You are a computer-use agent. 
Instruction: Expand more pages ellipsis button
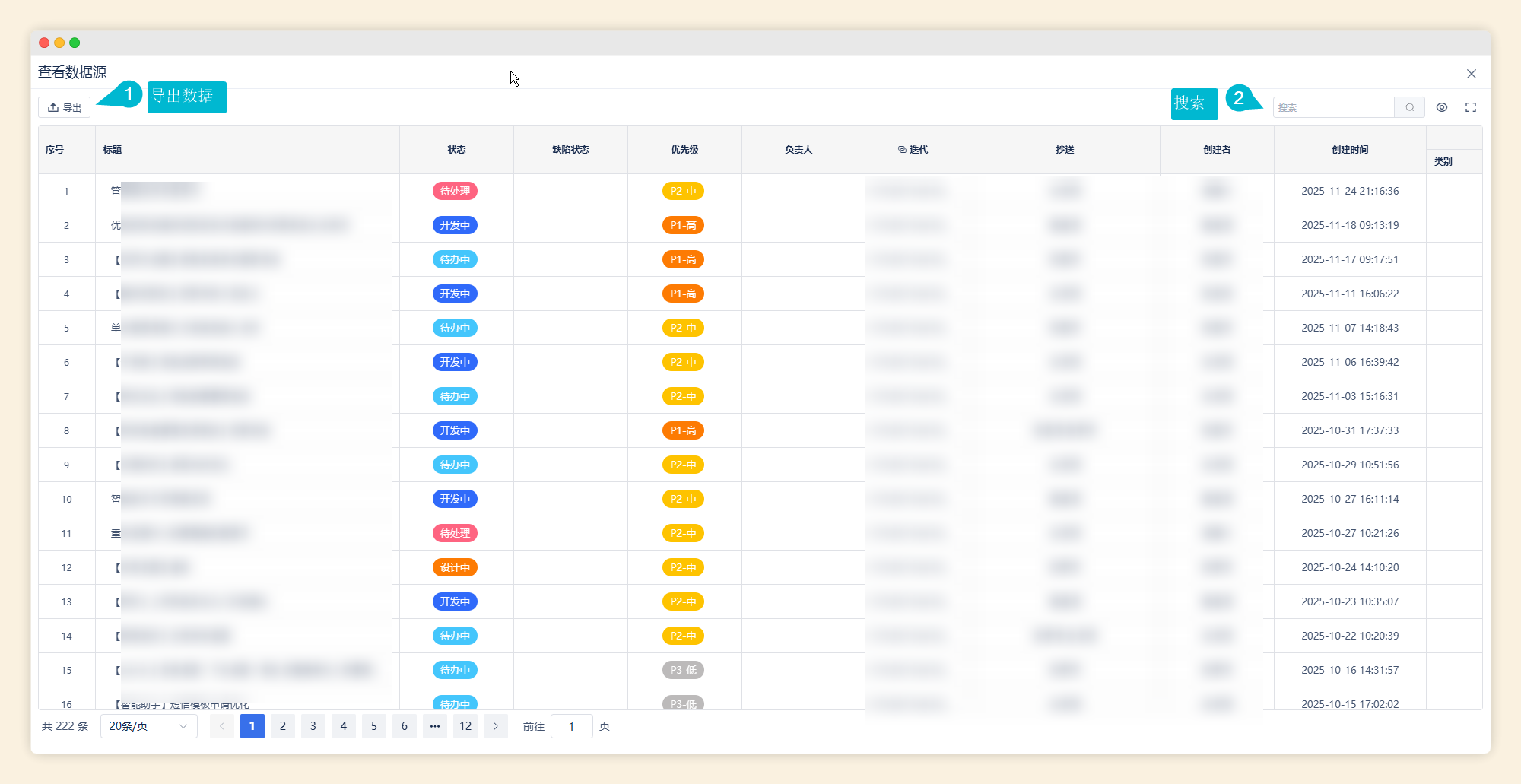coord(434,726)
